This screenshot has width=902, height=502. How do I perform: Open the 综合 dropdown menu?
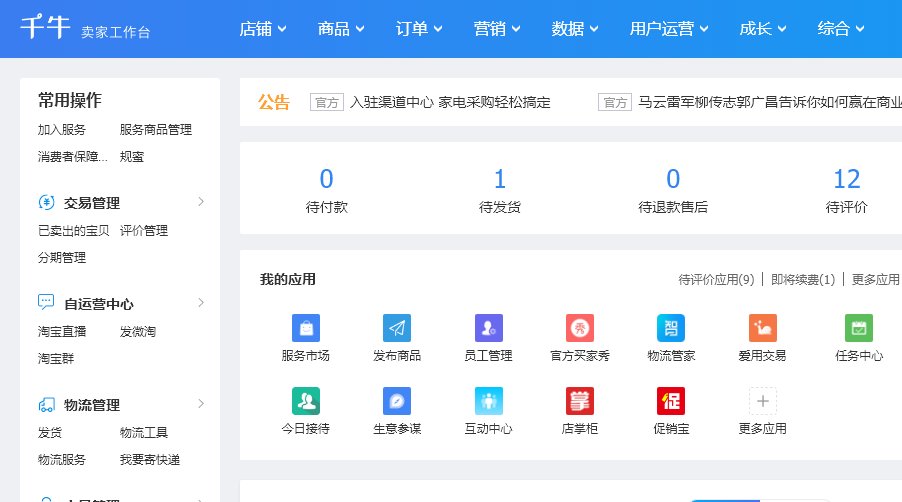click(840, 28)
